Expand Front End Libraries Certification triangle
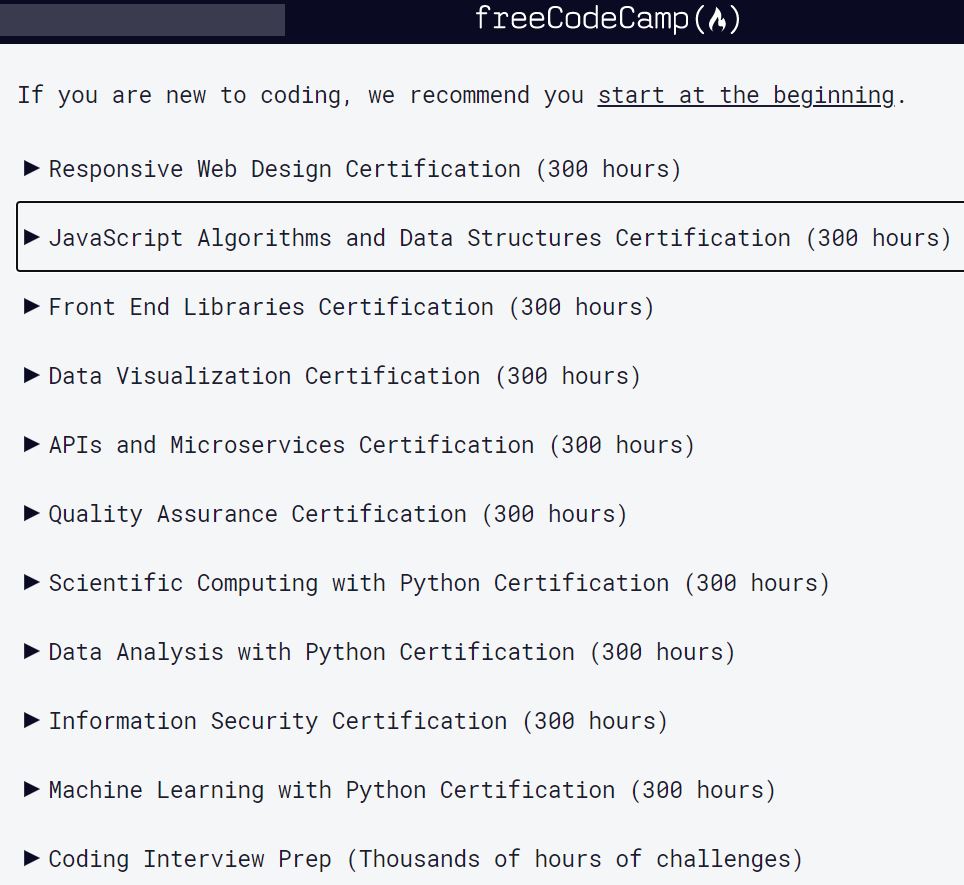This screenshot has height=885, width=964. click(31, 305)
